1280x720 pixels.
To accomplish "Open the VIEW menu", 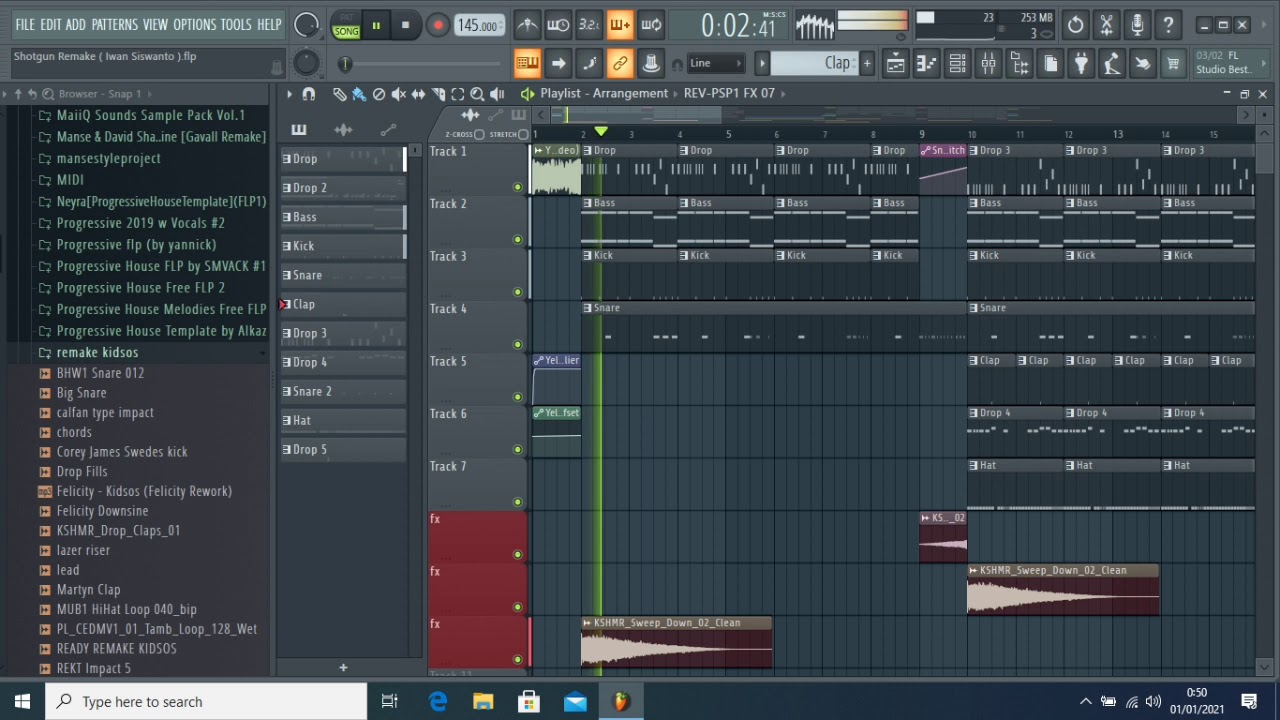I will pyautogui.click(x=156, y=24).
